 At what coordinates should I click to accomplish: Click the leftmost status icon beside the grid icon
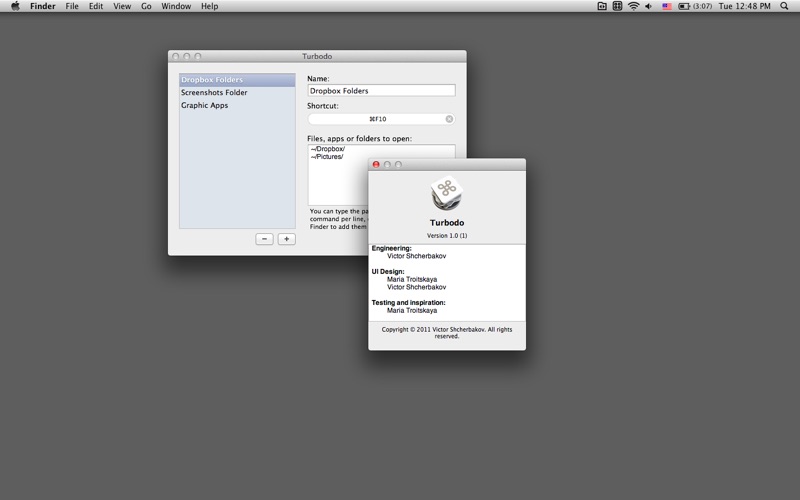602,6
